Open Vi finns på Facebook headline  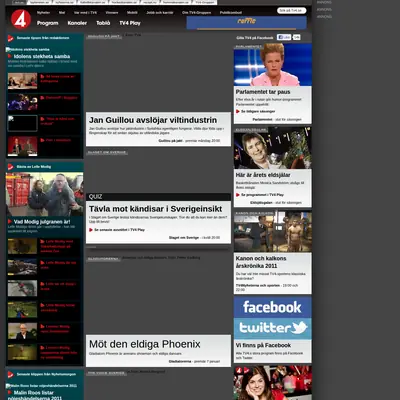(x=263, y=345)
